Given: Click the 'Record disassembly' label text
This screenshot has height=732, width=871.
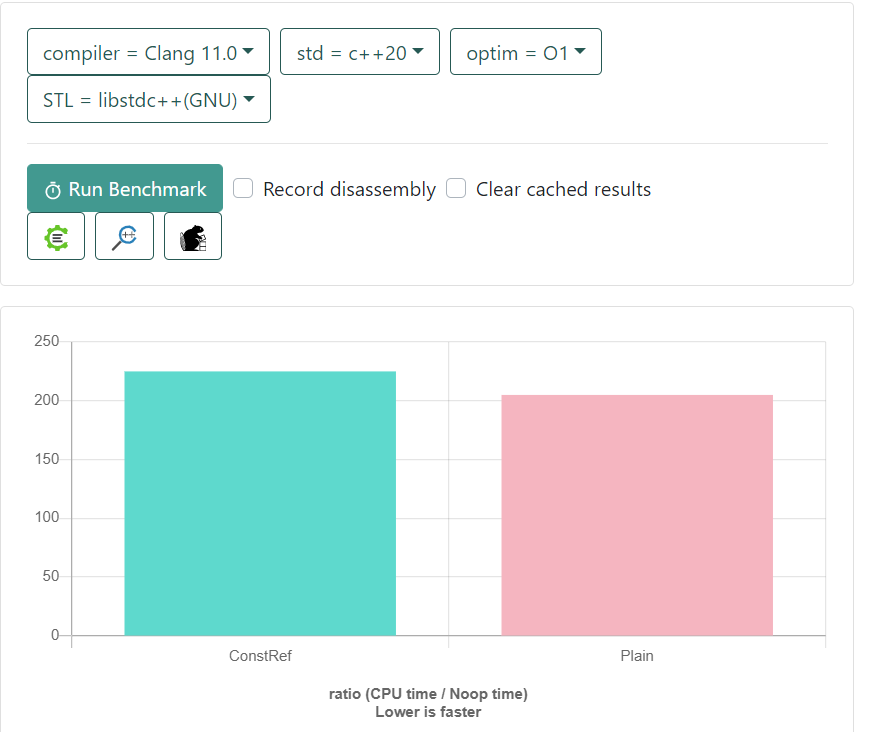Looking at the screenshot, I should pyautogui.click(x=349, y=190).
